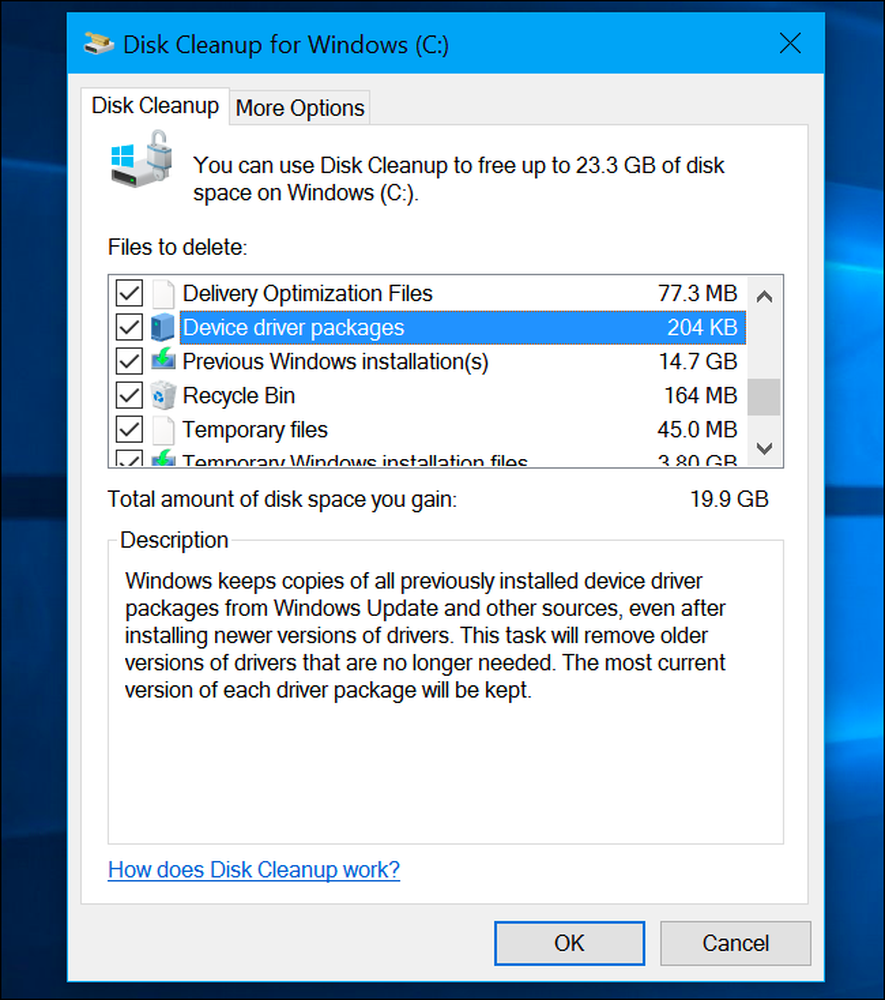Click the file list scrollbar thumb
This screenshot has width=885, height=1000.
(764, 397)
